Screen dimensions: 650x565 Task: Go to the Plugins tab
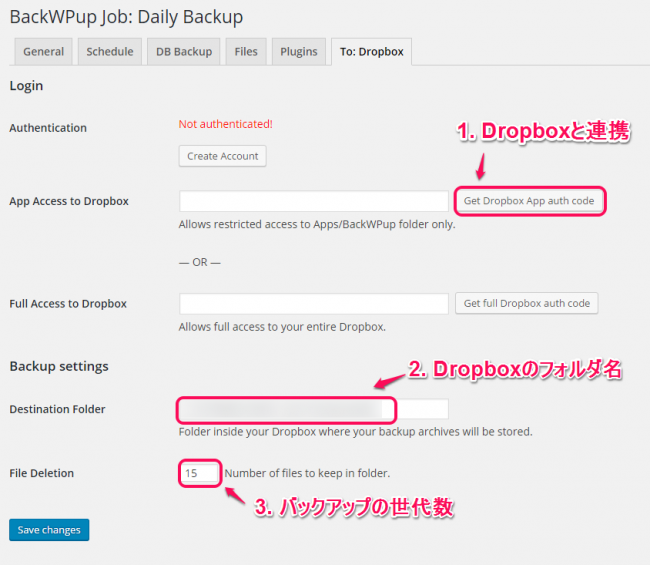tap(298, 52)
